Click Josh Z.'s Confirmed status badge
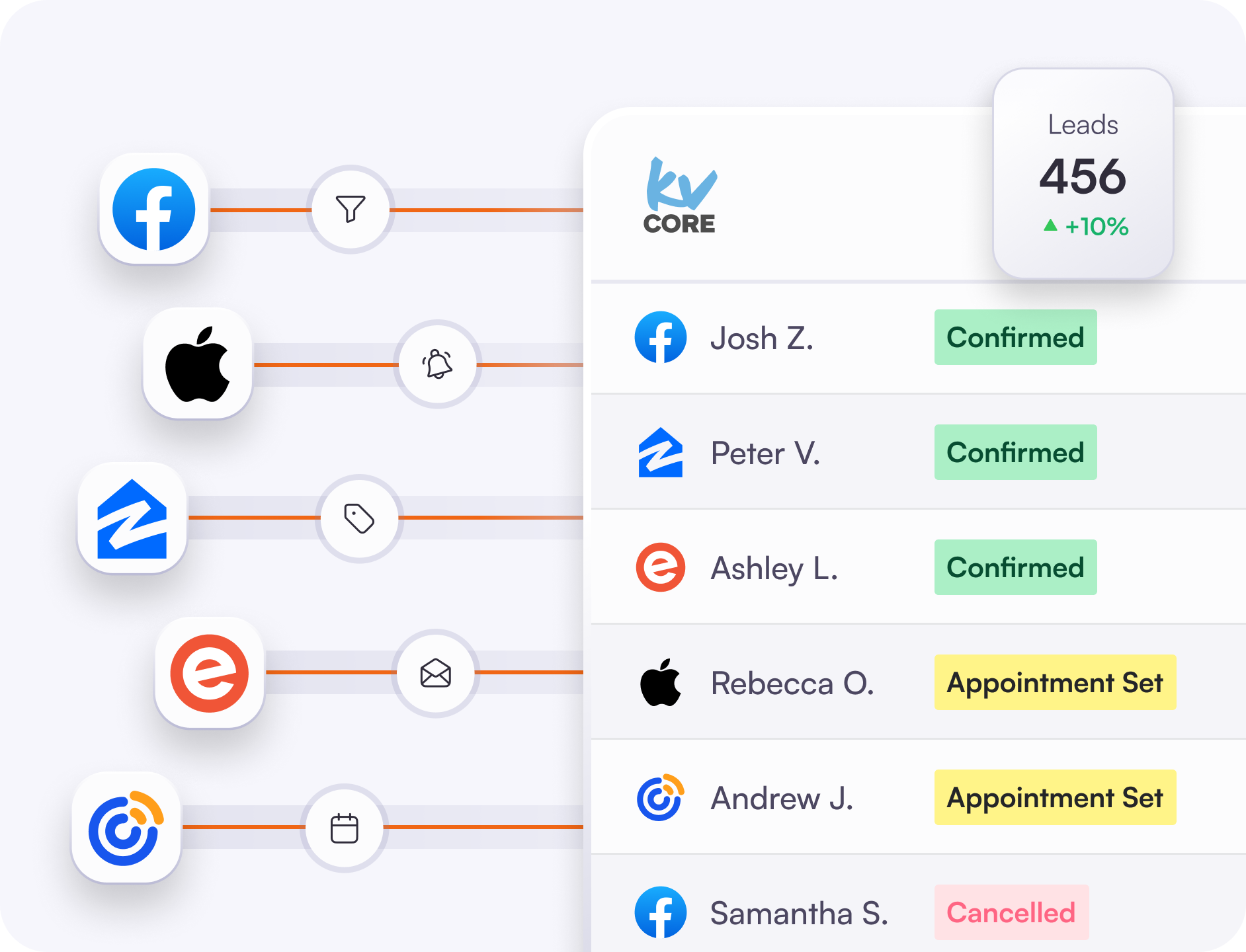This screenshot has height=952, width=1246. (x=1015, y=337)
